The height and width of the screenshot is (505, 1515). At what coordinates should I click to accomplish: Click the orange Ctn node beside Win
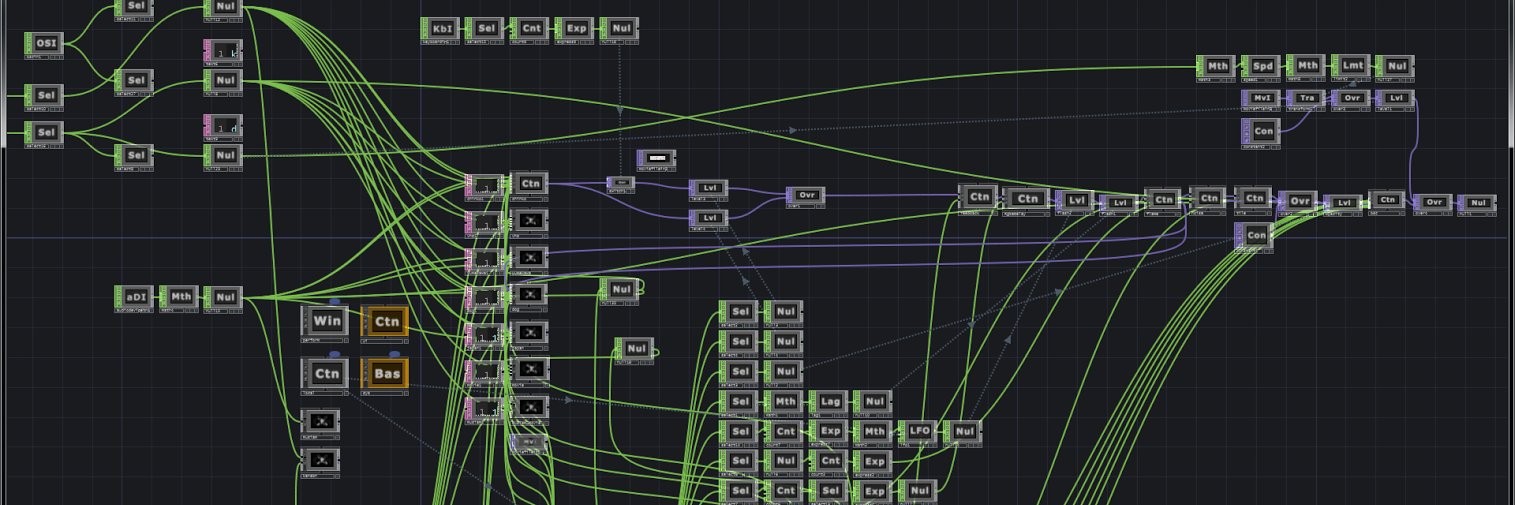tap(385, 322)
